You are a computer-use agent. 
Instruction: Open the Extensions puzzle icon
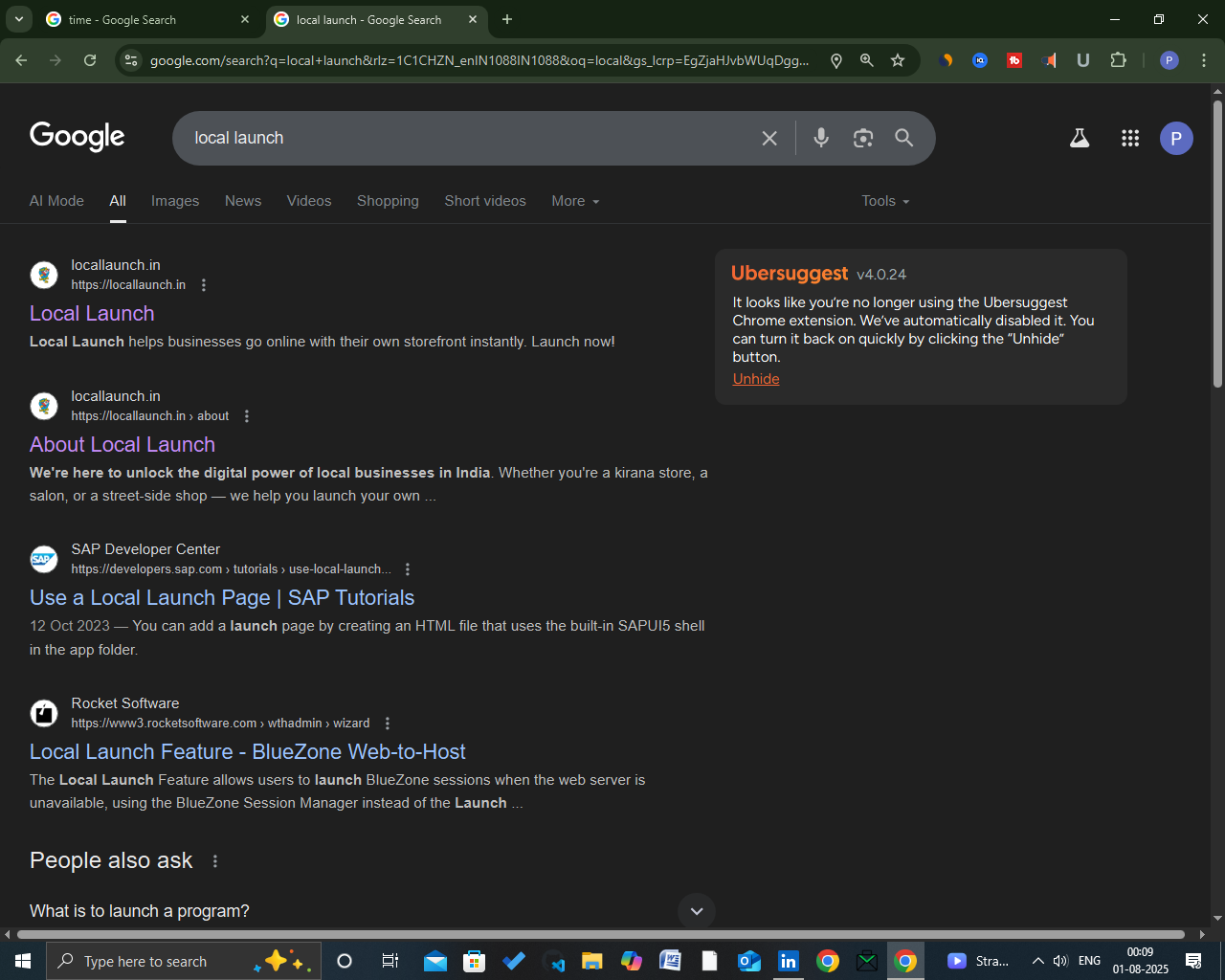coord(1118,60)
